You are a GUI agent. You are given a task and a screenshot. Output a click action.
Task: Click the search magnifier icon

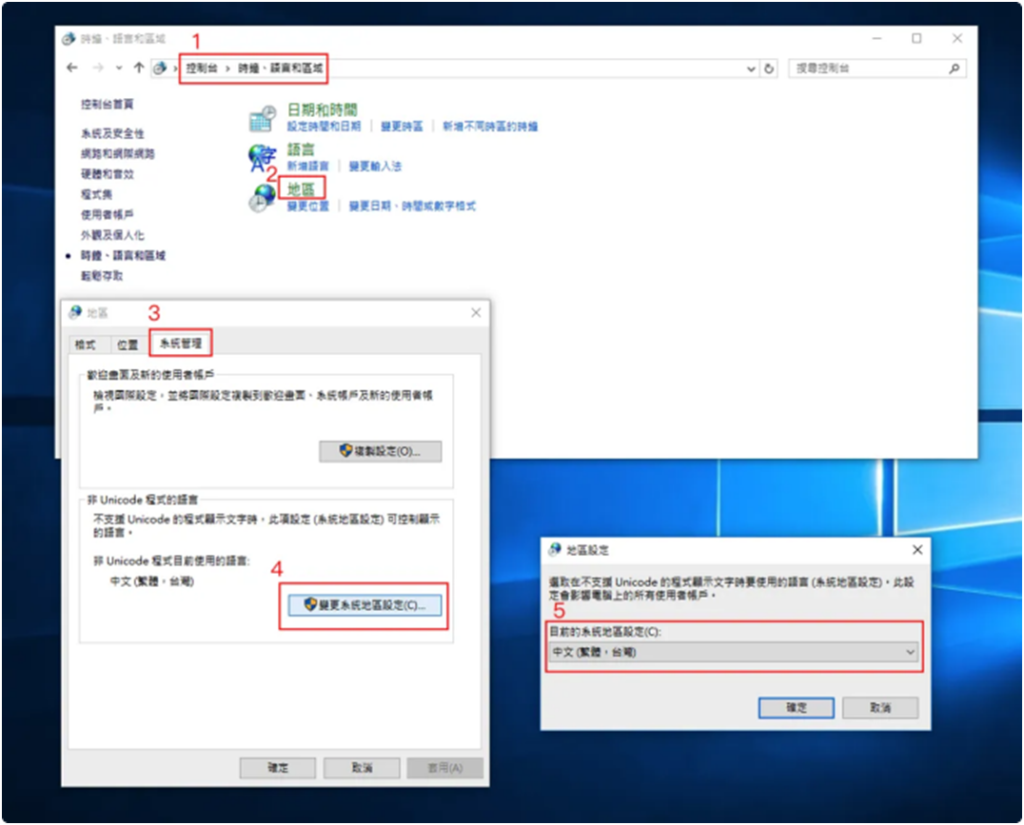954,68
